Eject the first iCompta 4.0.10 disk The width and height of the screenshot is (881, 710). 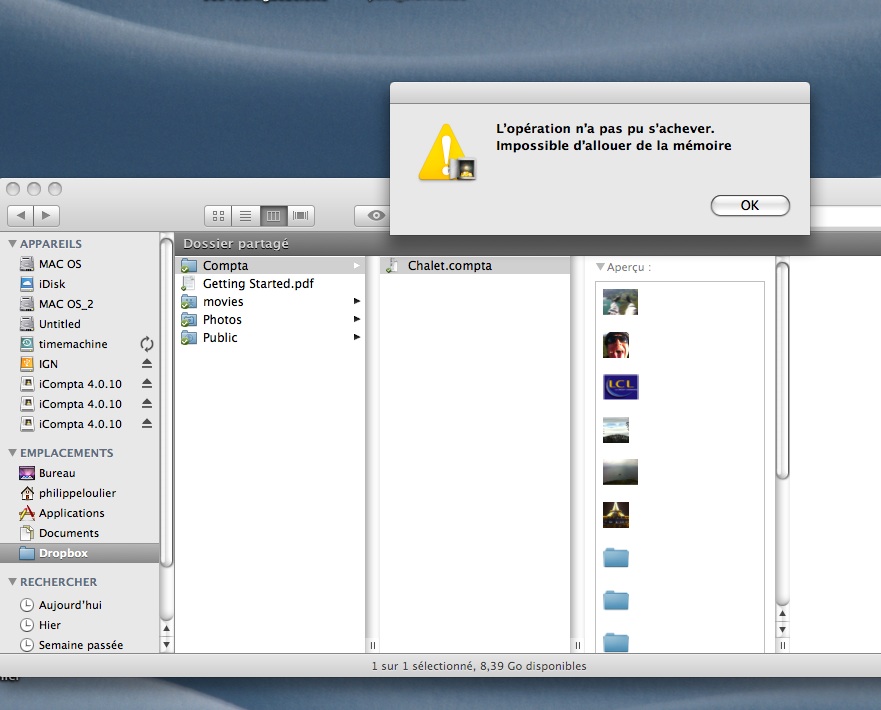point(147,384)
